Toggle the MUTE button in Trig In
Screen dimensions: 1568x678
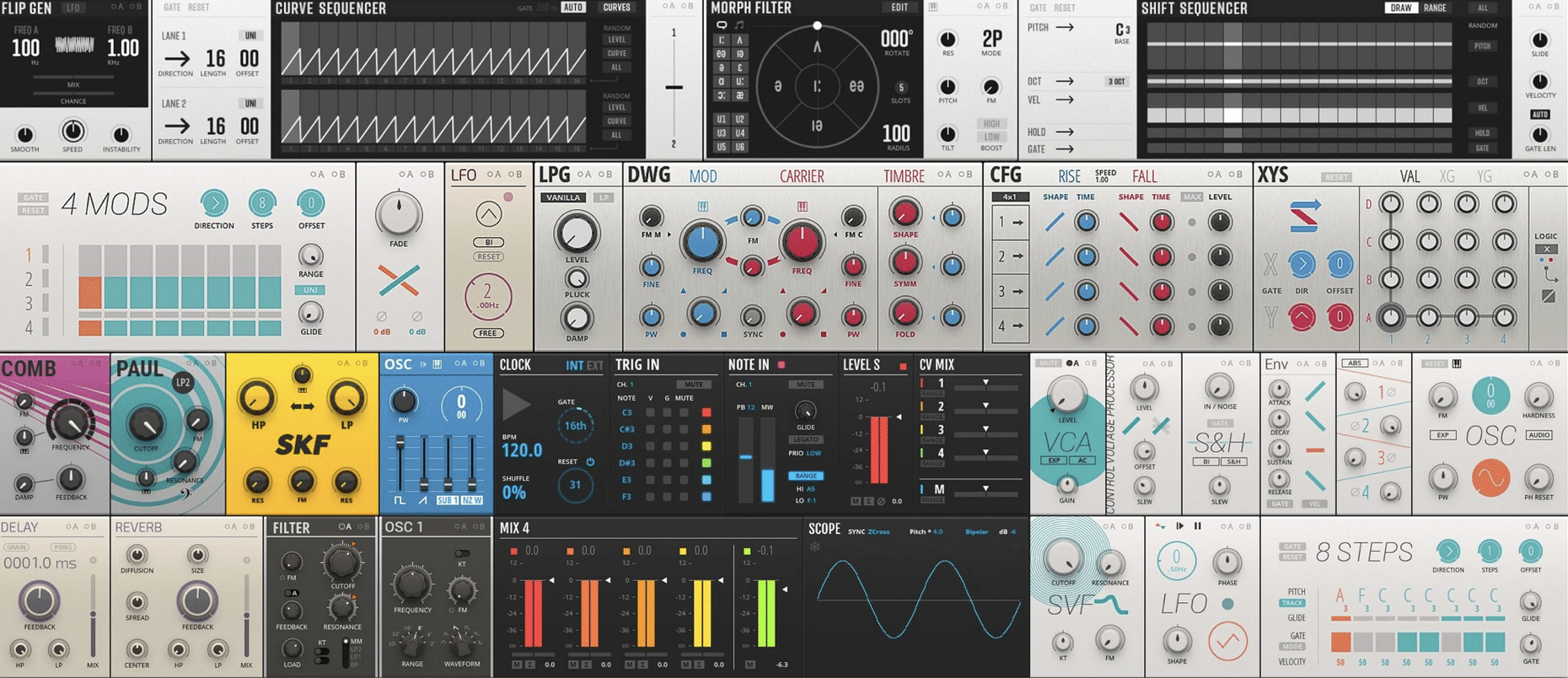click(695, 385)
